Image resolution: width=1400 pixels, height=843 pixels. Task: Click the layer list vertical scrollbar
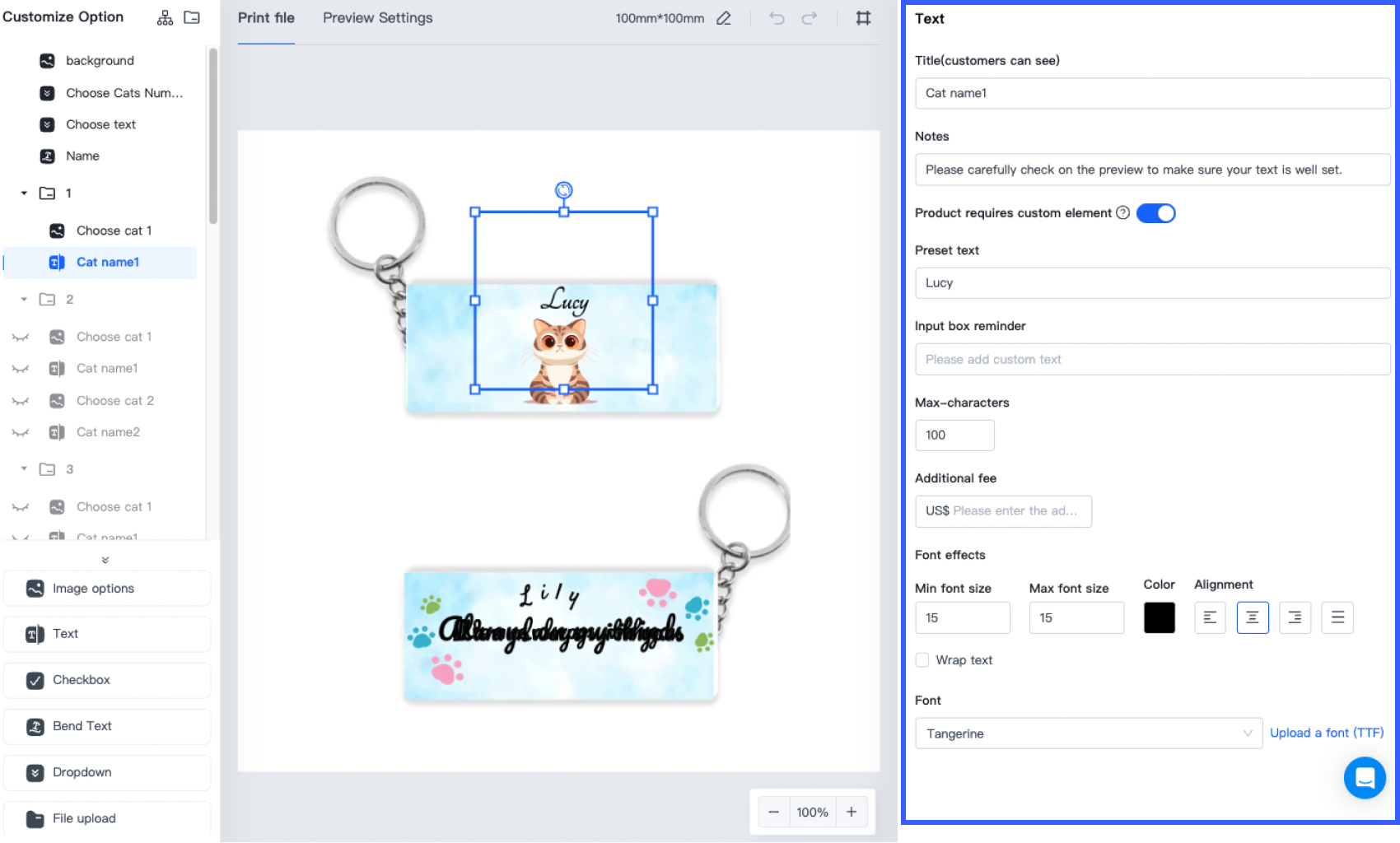213,136
